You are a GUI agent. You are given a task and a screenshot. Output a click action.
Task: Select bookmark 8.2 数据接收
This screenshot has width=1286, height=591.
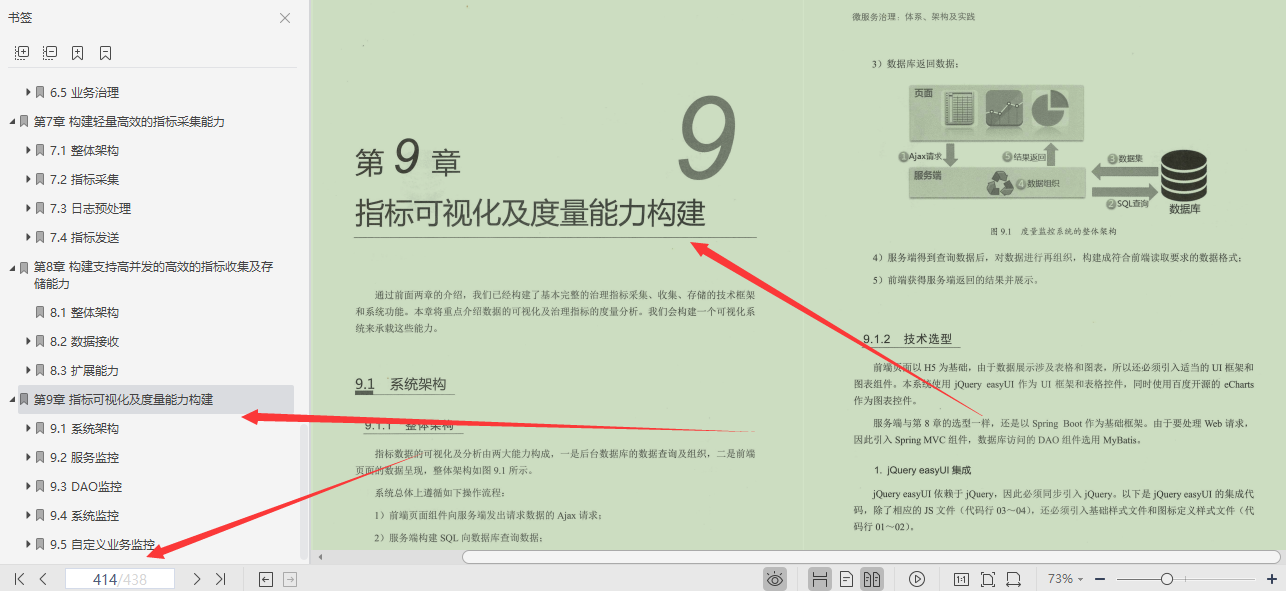coord(84,341)
